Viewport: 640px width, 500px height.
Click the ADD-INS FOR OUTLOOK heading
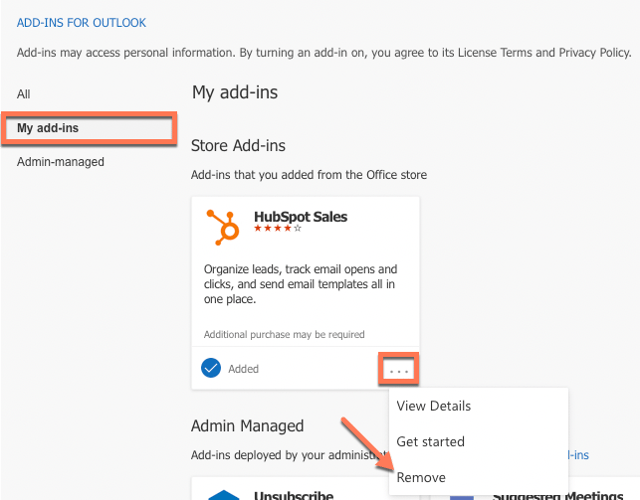81,23
